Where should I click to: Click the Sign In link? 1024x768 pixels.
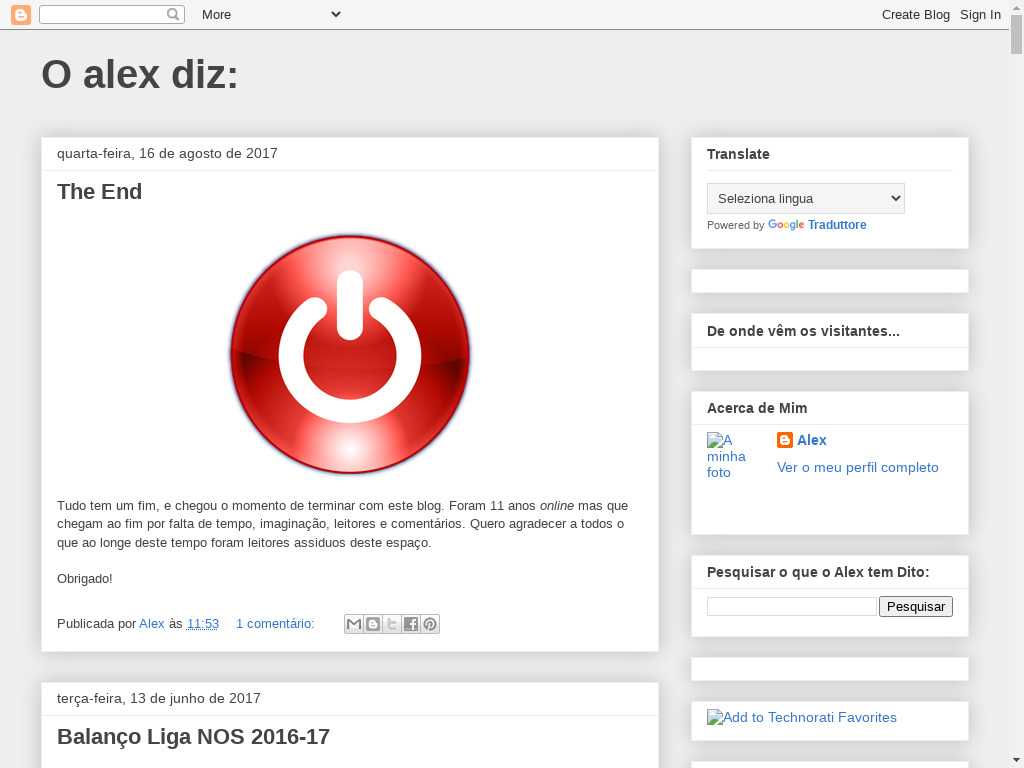980,14
